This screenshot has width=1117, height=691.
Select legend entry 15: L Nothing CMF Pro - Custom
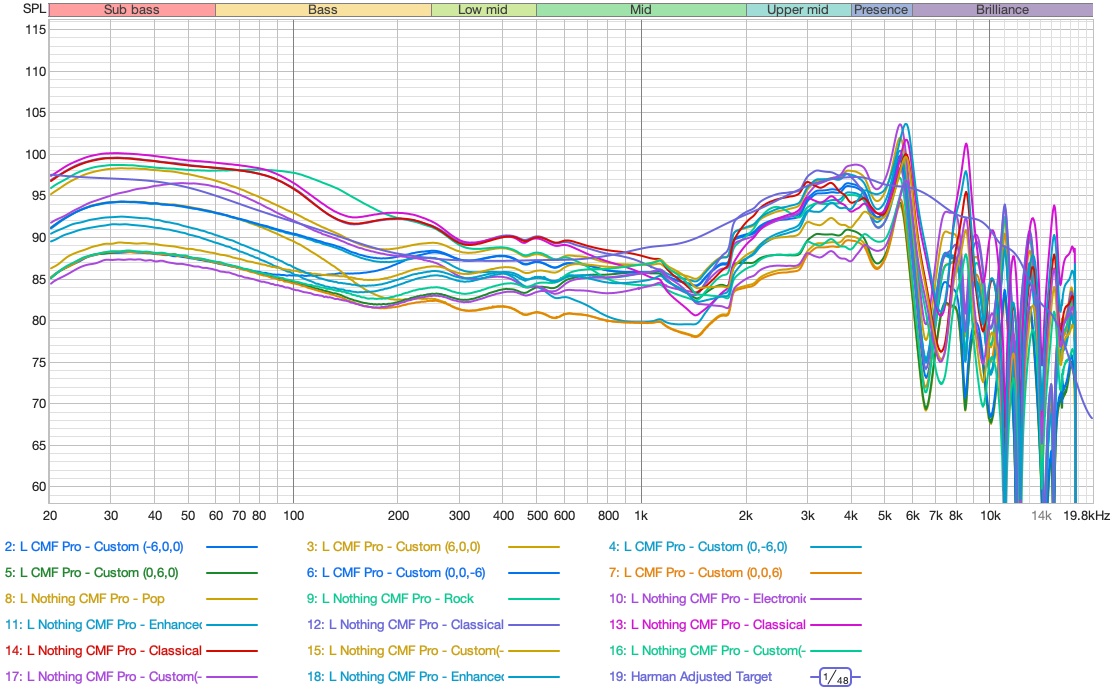[x=405, y=651]
